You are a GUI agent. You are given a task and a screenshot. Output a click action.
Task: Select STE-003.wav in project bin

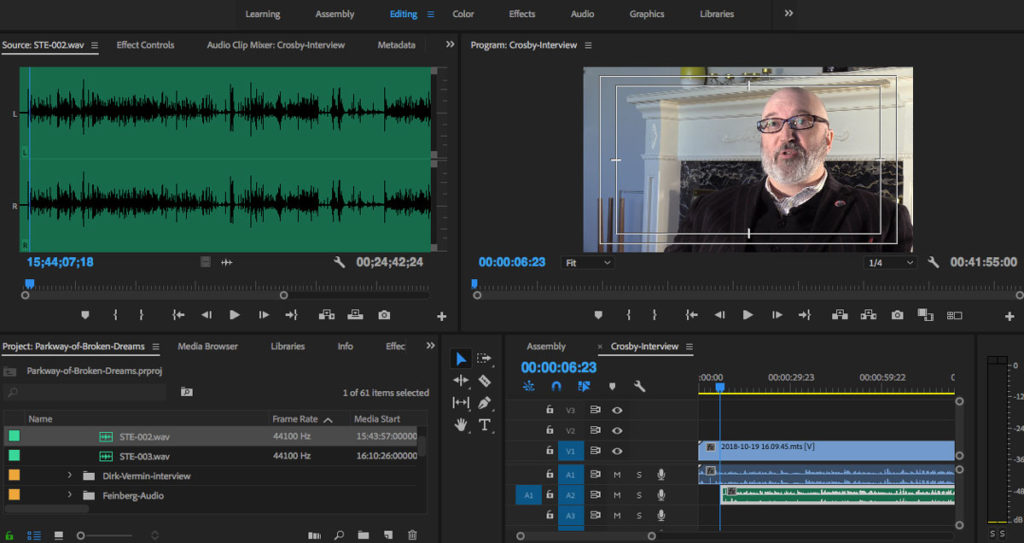pos(144,456)
